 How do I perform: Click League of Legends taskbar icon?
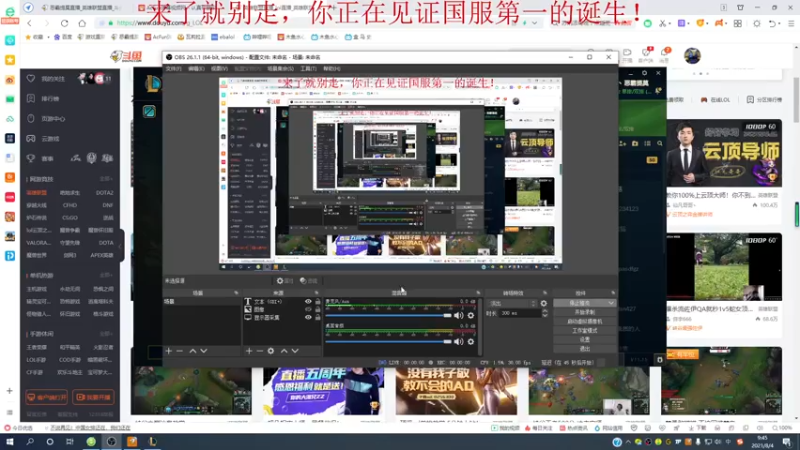click(152, 442)
